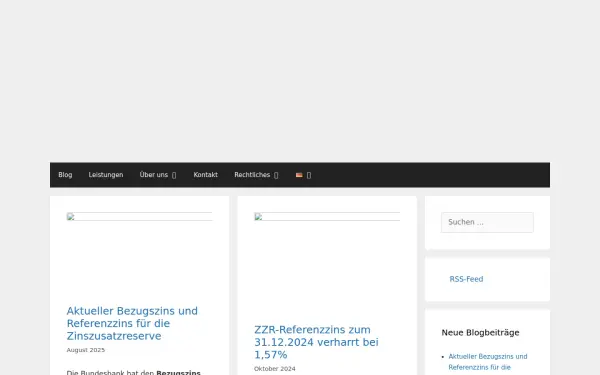The height and width of the screenshot is (375, 600).
Task: Open the Blog menu item
Action: click(x=65, y=175)
